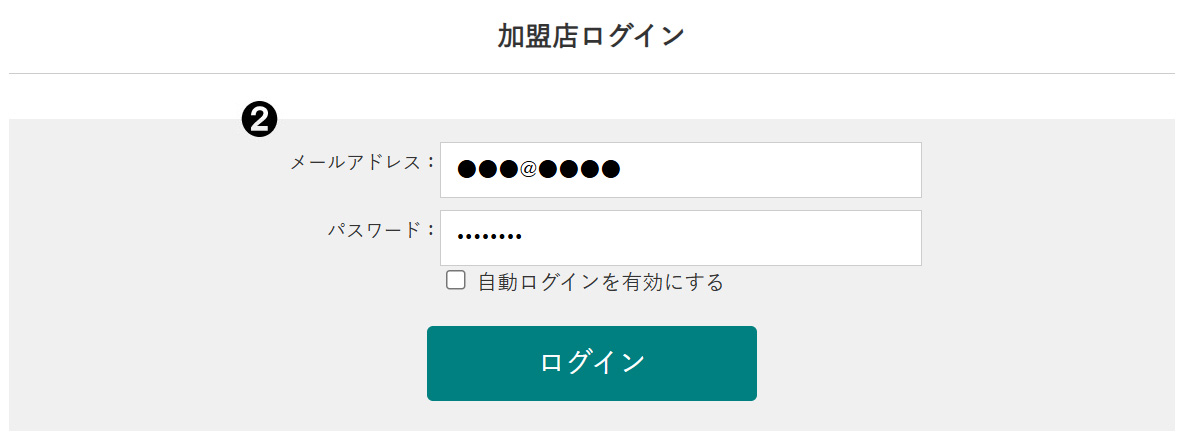Click the @ symbol in the email field
The image size is (1180, 438).
point(529,169)
